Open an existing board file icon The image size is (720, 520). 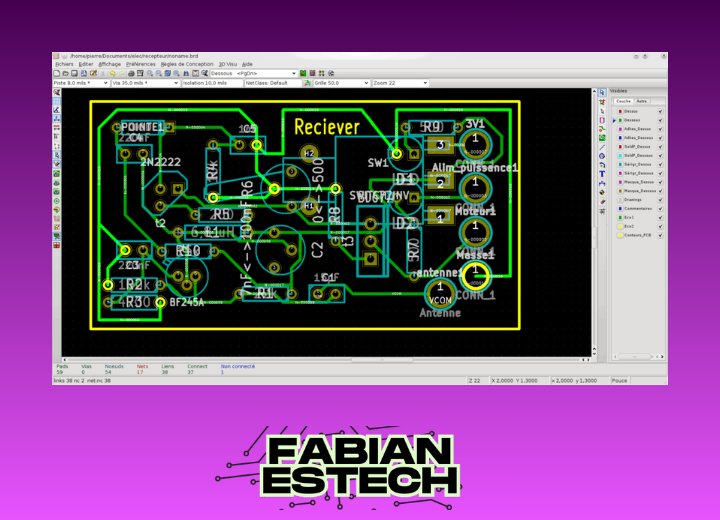tap(66, 73)
